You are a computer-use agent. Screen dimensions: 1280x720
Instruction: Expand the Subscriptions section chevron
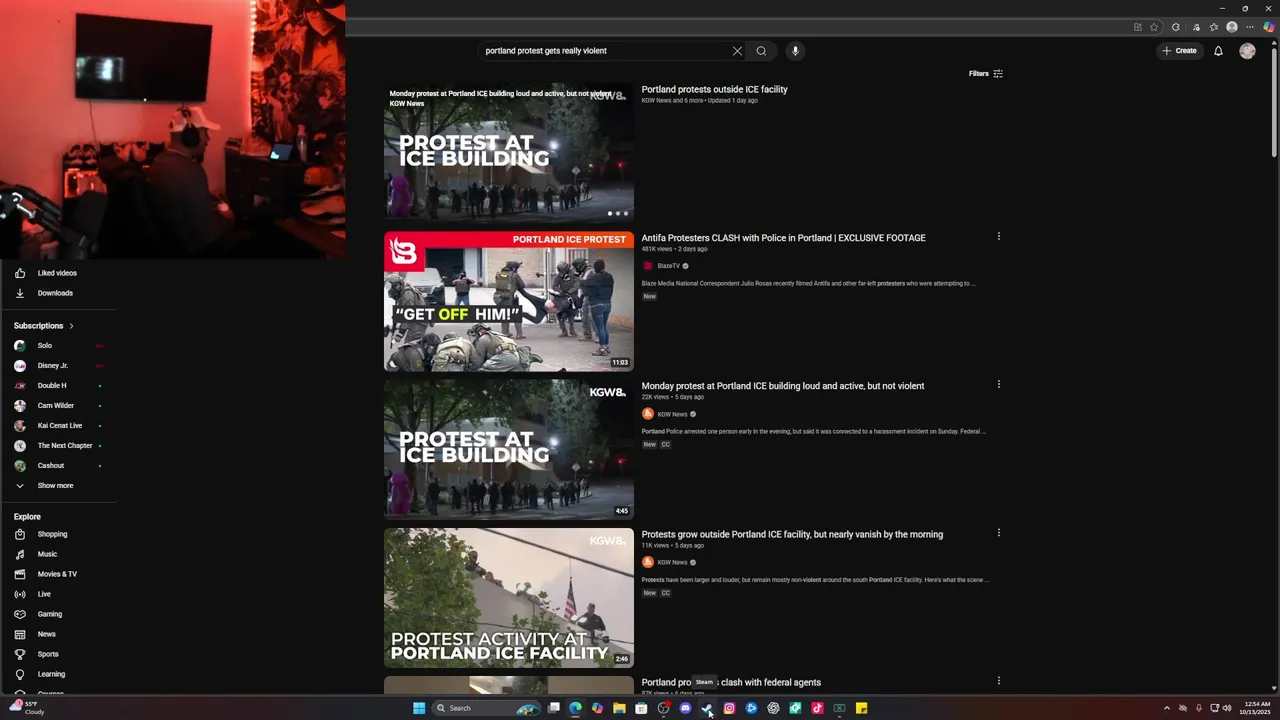pos(71,326)
